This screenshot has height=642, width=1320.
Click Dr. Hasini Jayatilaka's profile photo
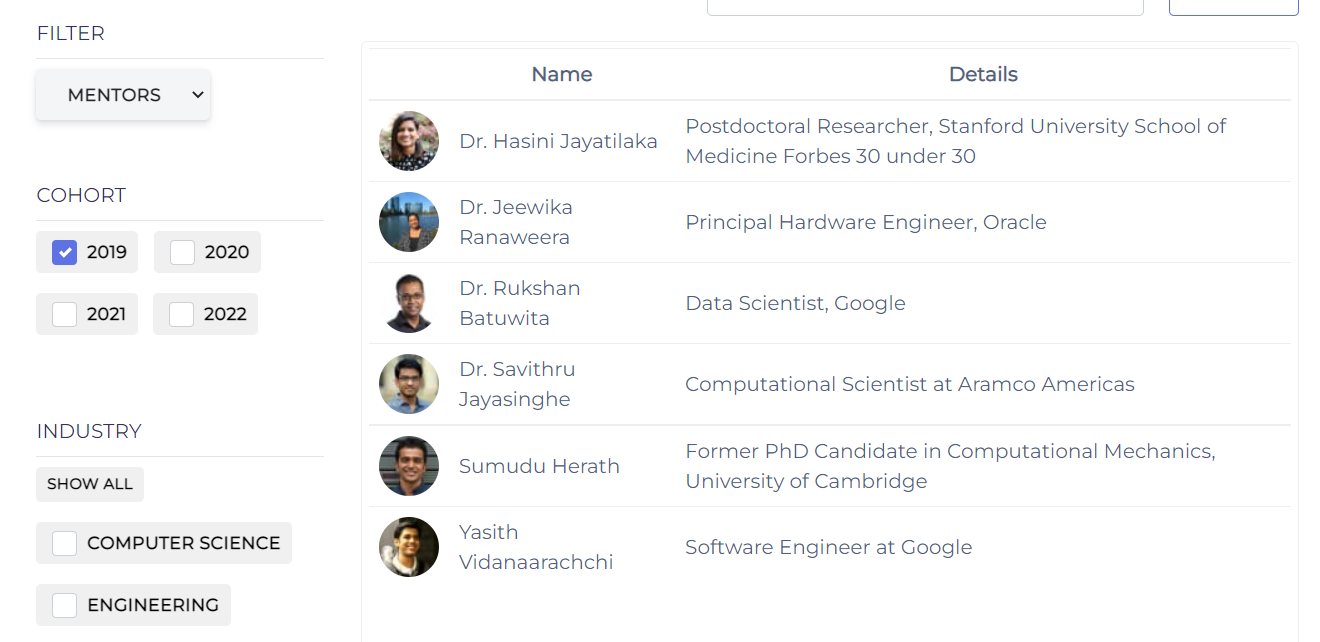pos(409,141)
